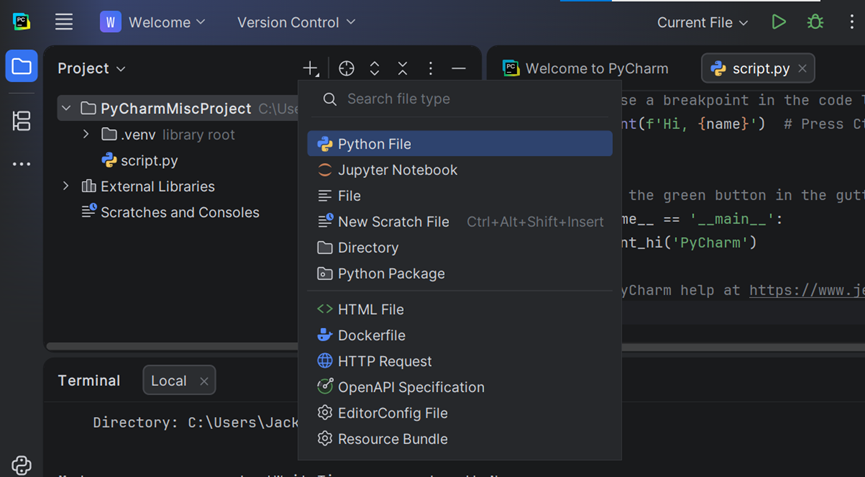
Task: Open the Current File run configuration dropdown
Action: tap(702, 22)
